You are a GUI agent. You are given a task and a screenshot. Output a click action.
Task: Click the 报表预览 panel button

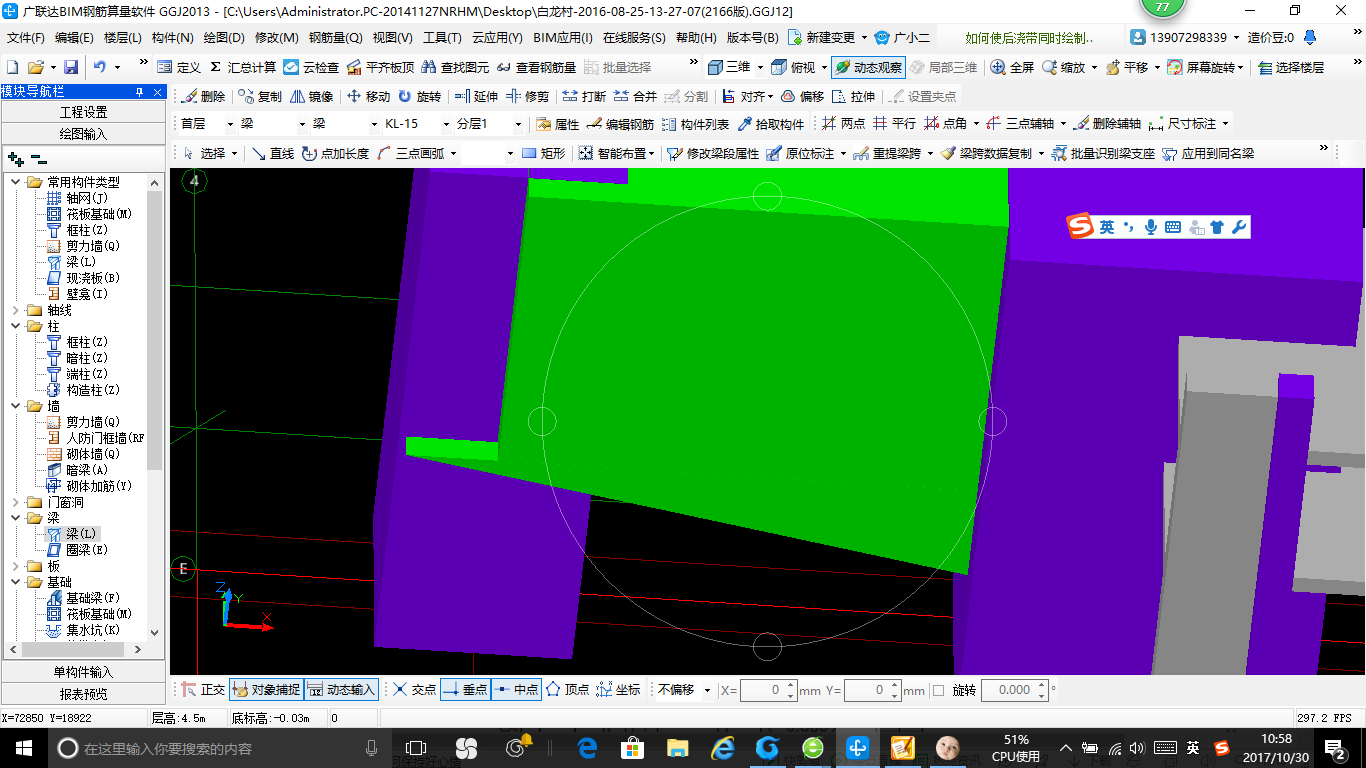[83, 693]
